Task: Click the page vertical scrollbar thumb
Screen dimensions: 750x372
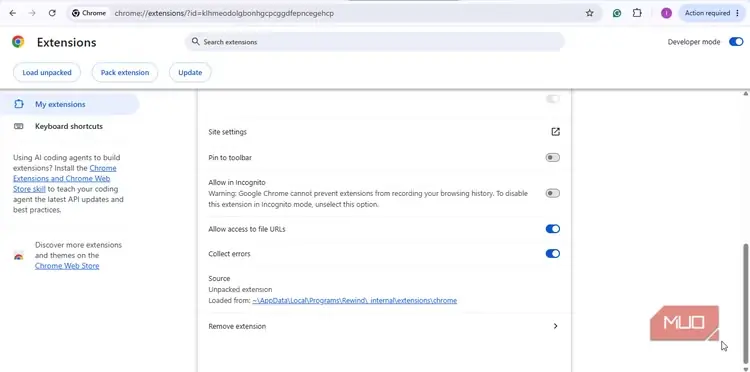Action: coord(745,305)
